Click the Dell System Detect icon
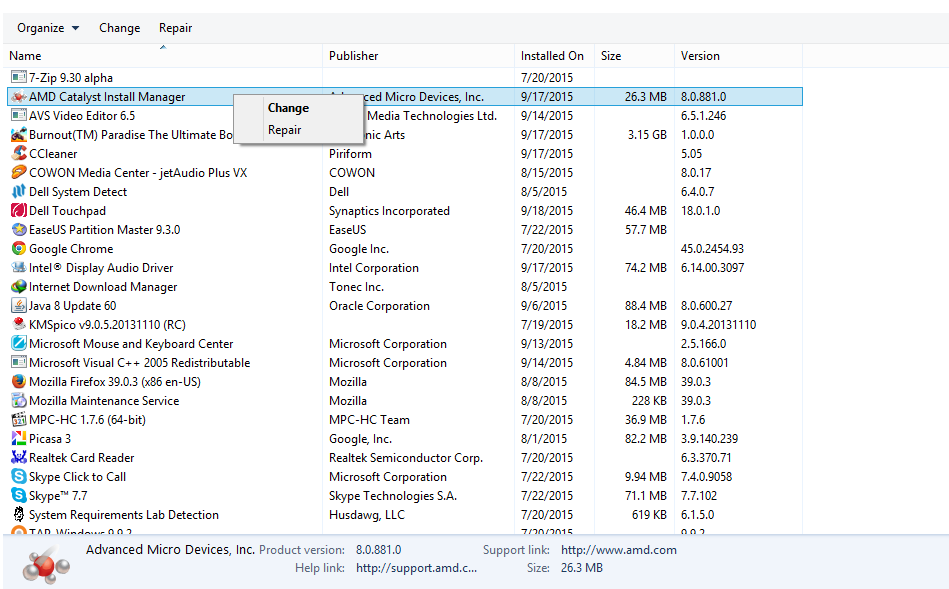Viewport: 949px width, 589px height. (19, 191)
